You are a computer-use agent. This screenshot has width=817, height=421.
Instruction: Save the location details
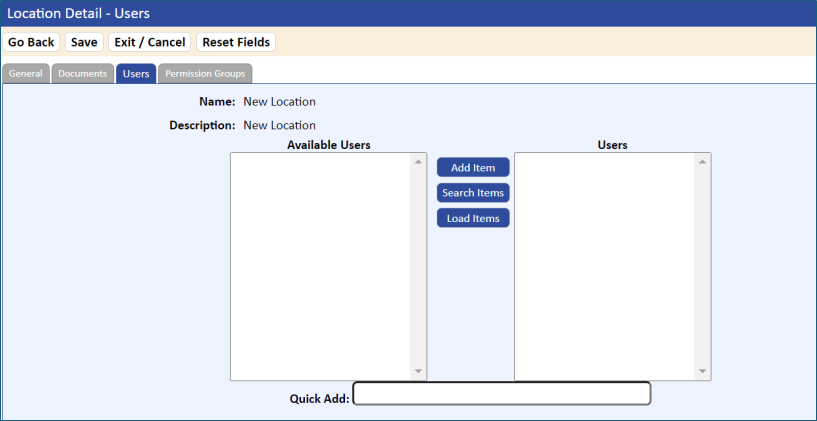pyautogui.click(x=84, y=42)
